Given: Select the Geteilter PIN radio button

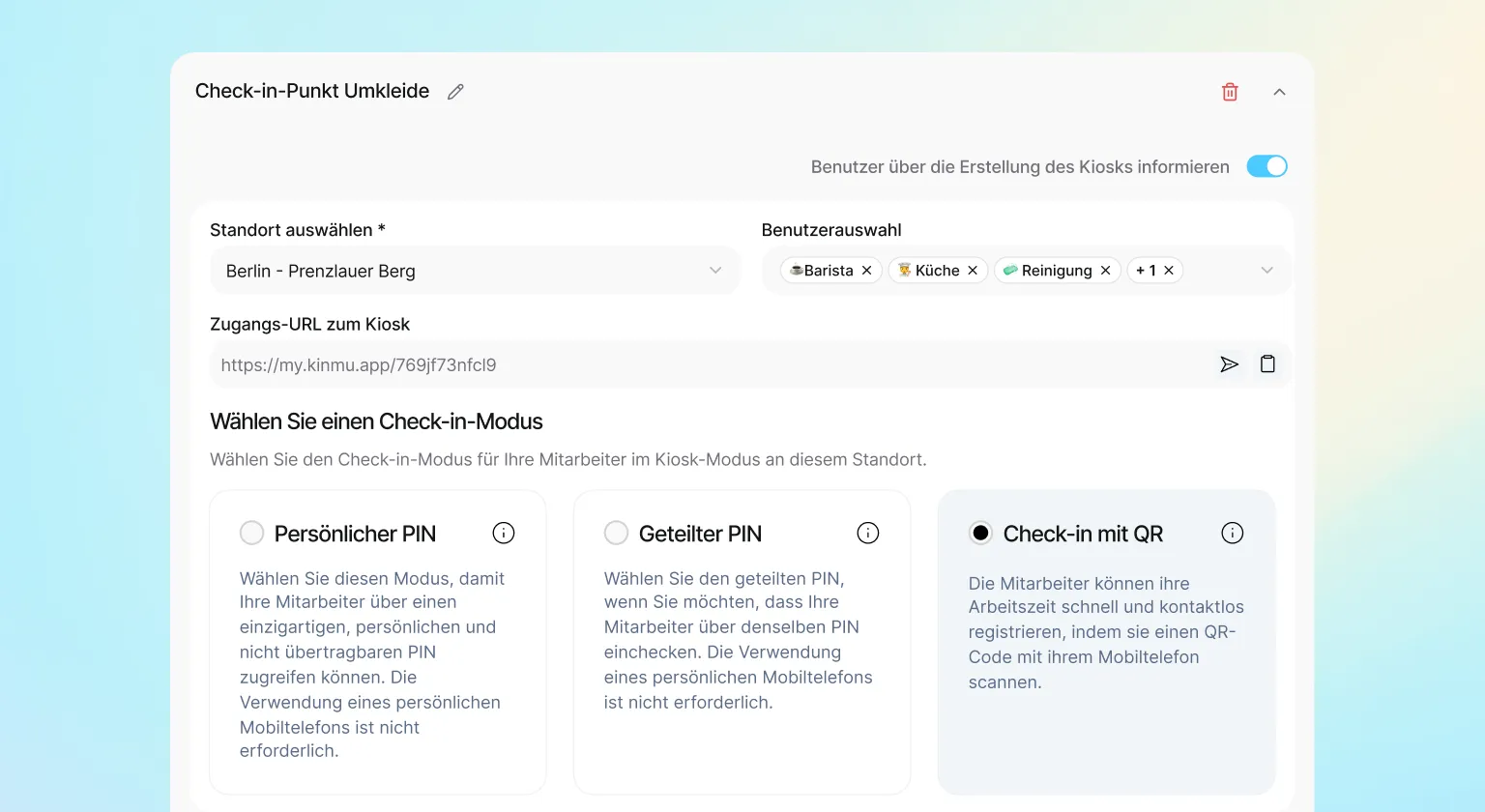Looking at the screenshot, I should point(616,533).
